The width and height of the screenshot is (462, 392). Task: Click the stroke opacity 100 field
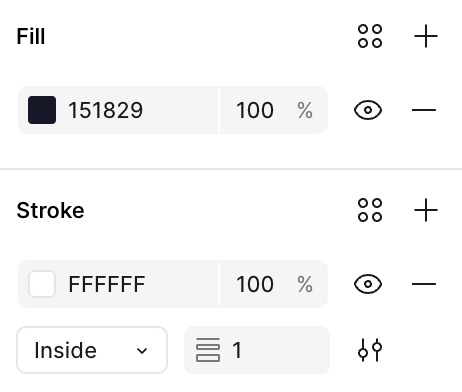[x=273, y=284]
